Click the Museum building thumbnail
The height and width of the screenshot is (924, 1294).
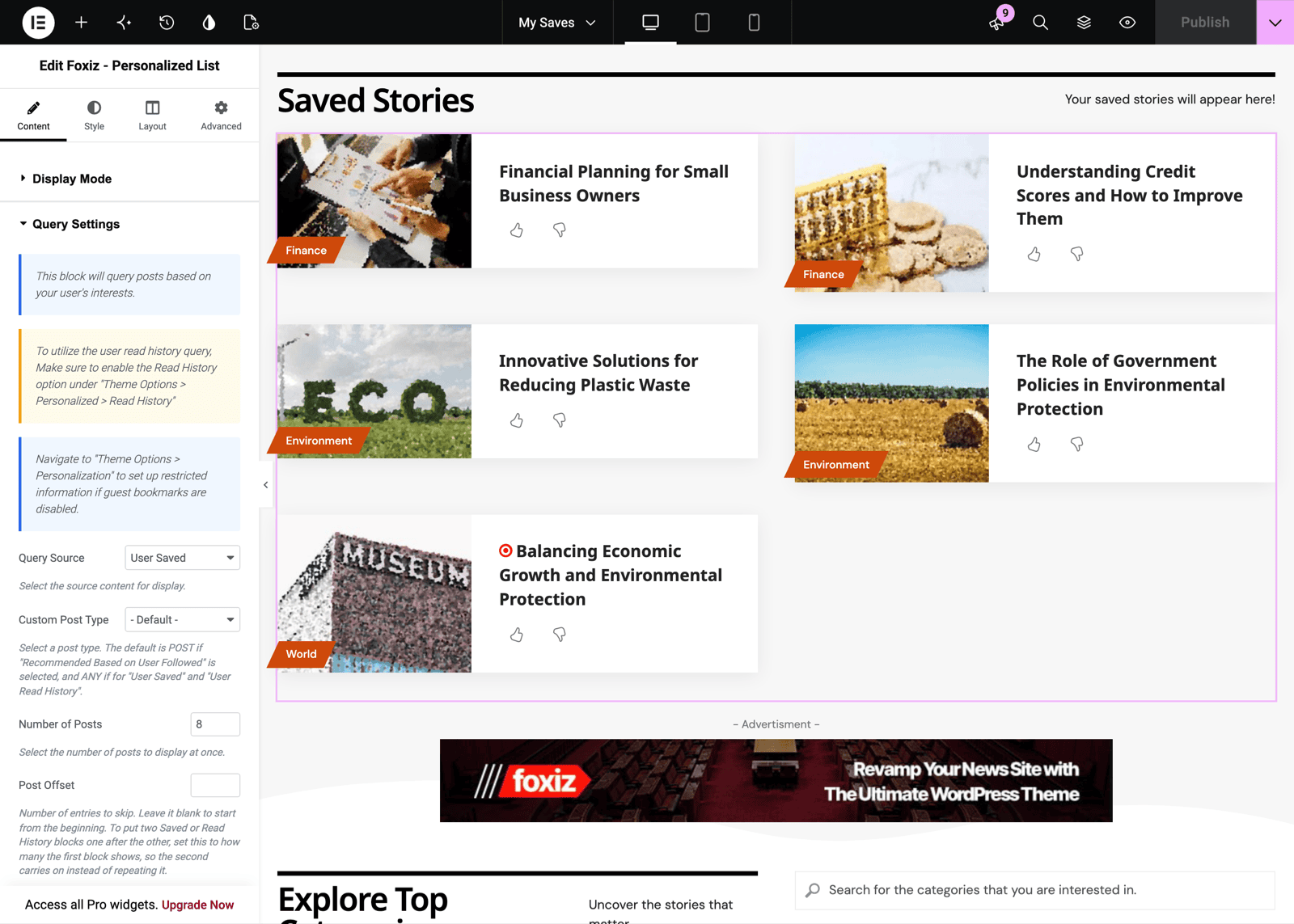point(374,593)
